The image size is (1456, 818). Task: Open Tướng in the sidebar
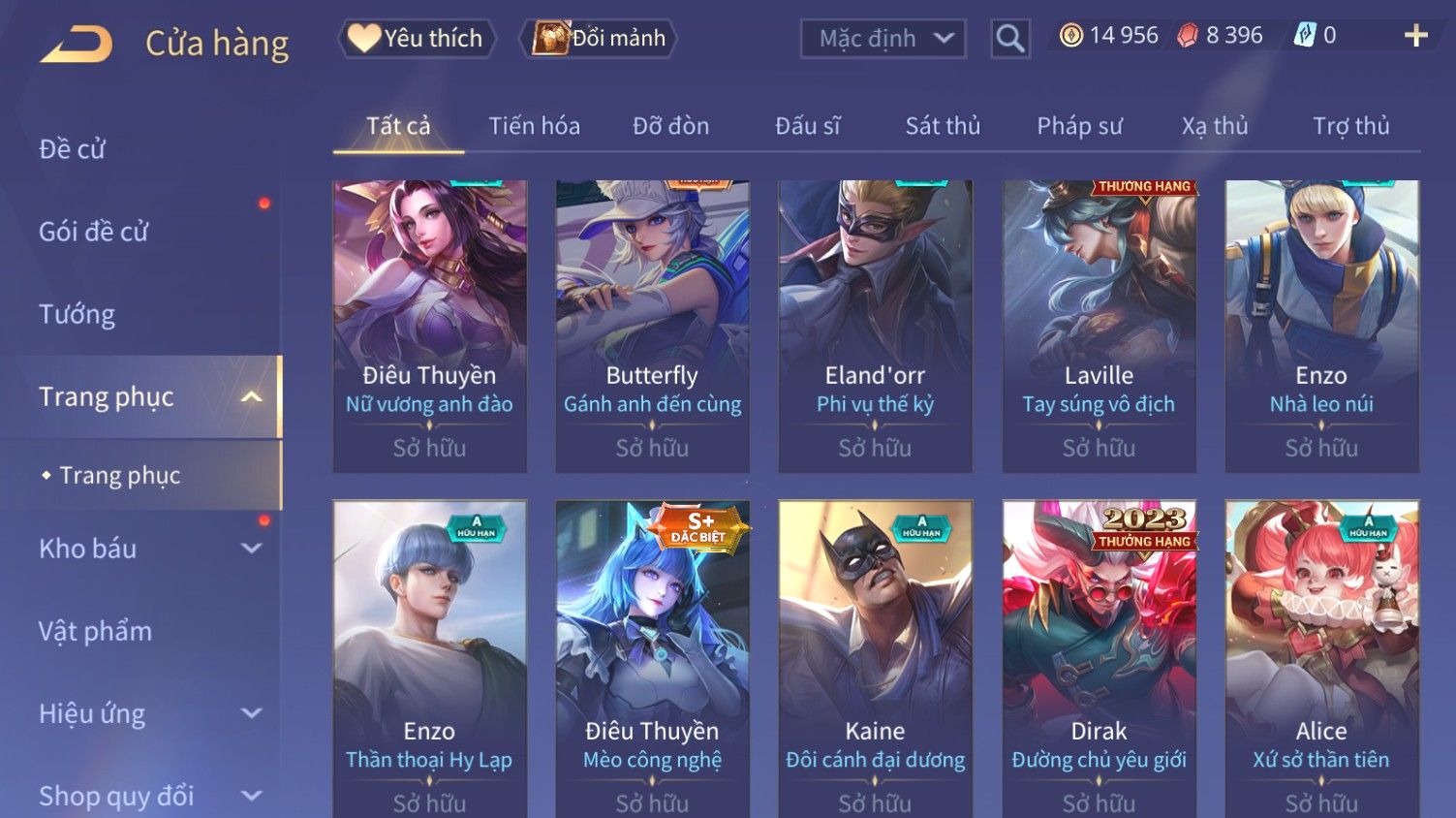click(77, 314)
